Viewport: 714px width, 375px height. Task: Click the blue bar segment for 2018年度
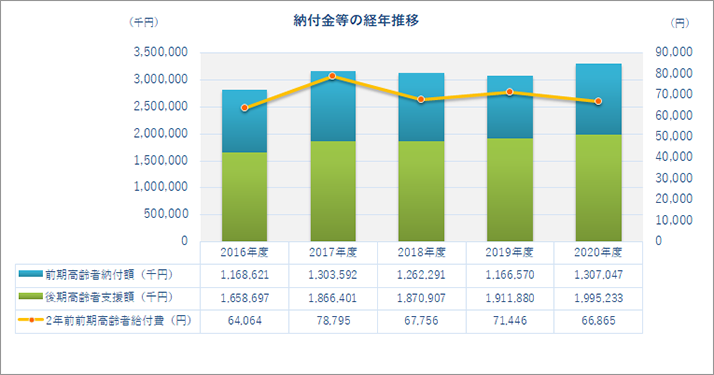click(422, 107)
